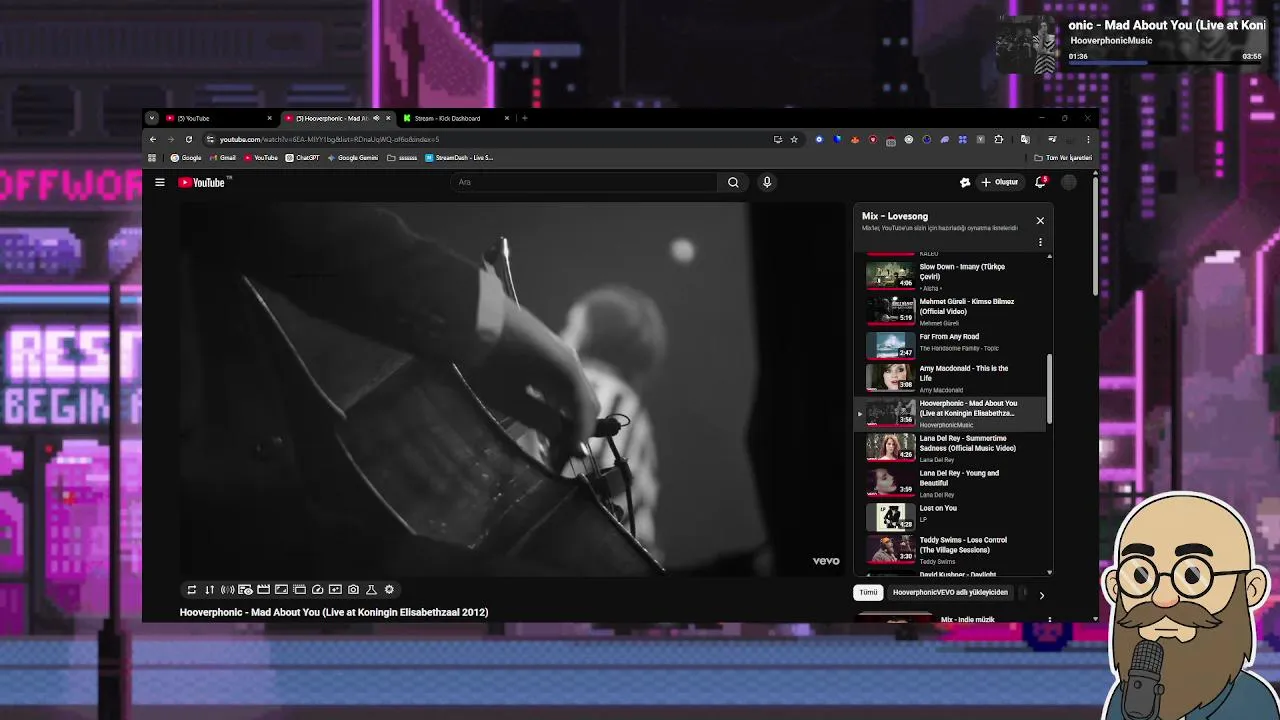
Task: Switch to Stream - Kick Dashboard tab
Action: coord(455,118)
